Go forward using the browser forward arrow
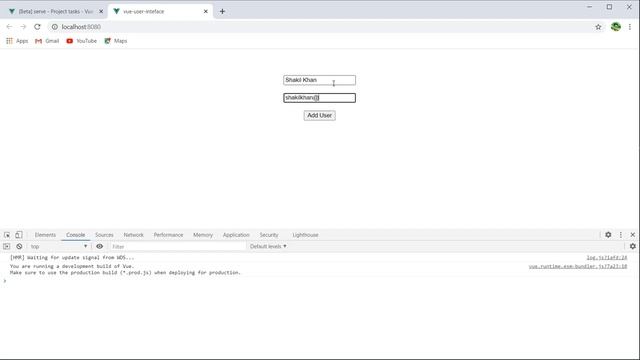 pos(23,27)
